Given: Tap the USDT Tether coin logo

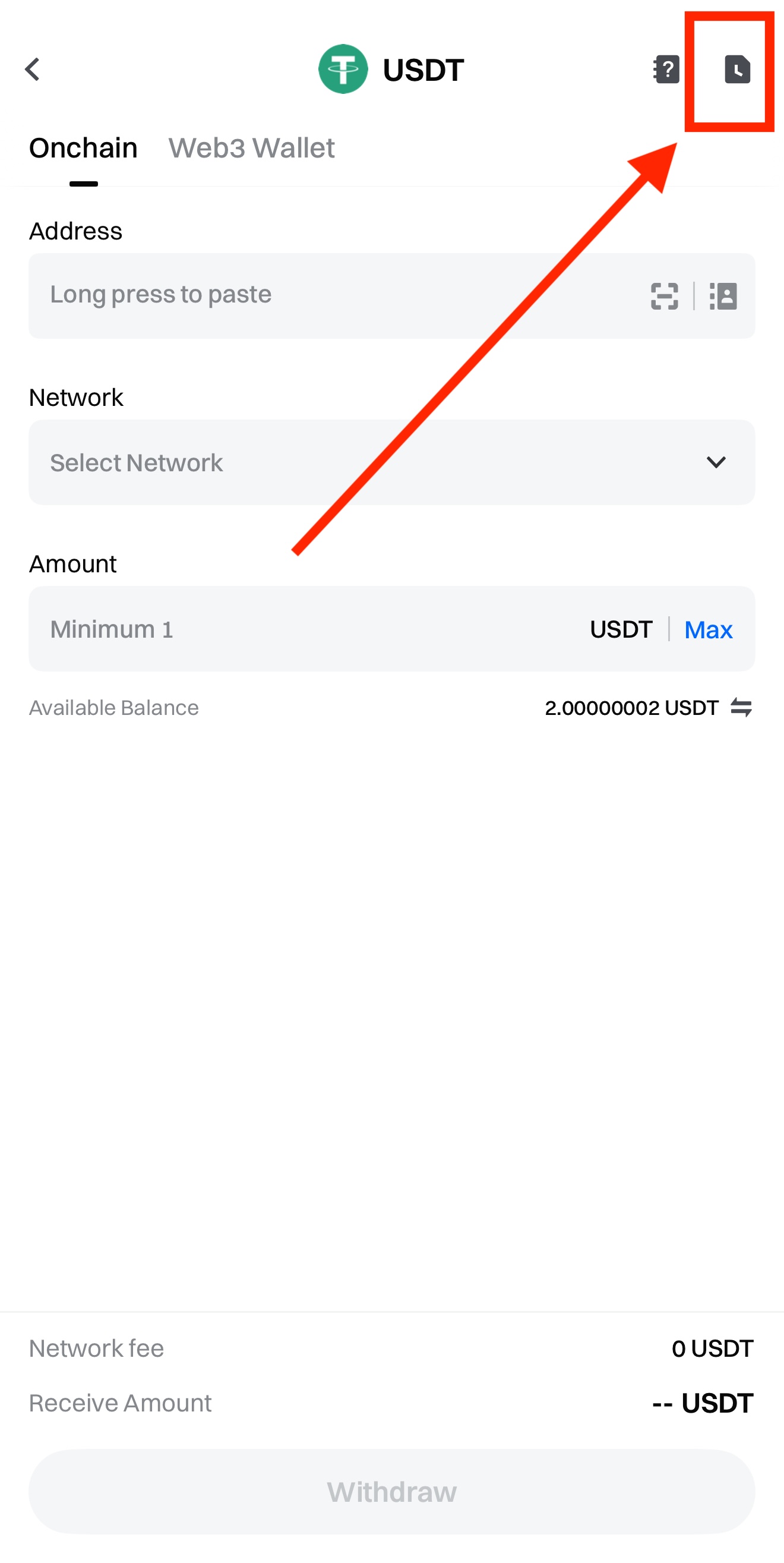Looking at the screenshot, I should (x=343, y=69).
